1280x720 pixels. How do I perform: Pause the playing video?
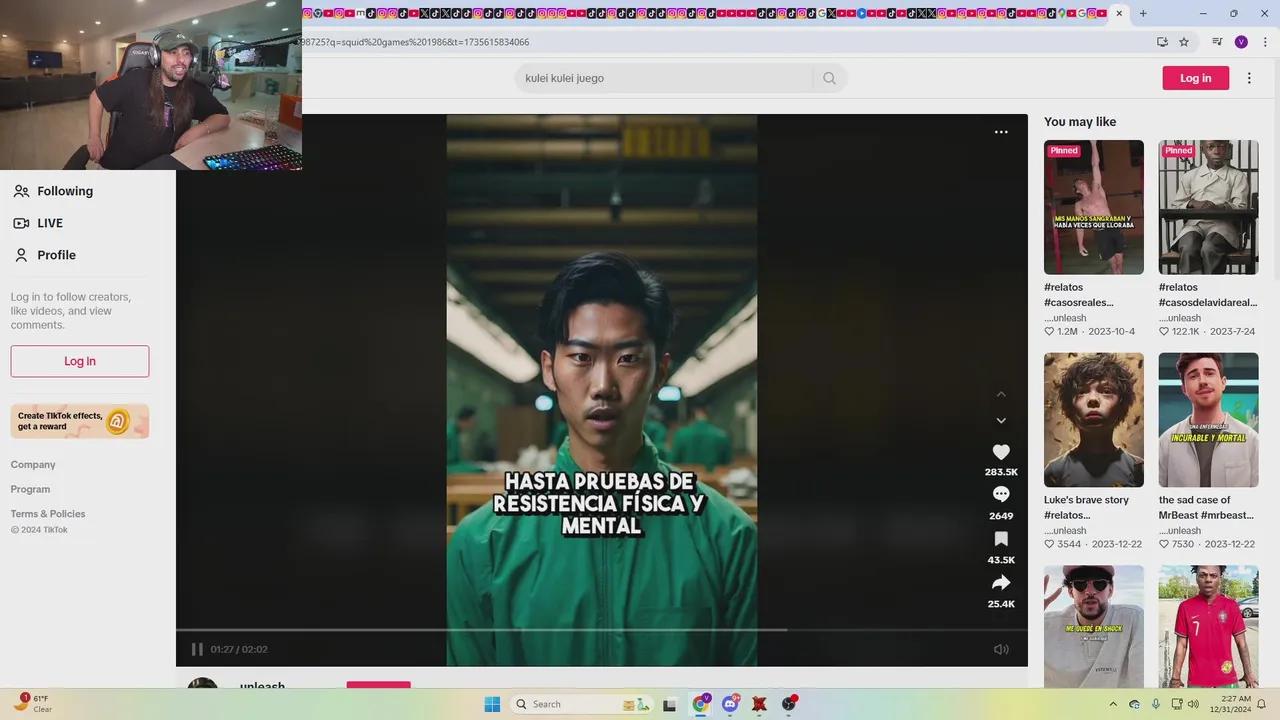[197, 649]
